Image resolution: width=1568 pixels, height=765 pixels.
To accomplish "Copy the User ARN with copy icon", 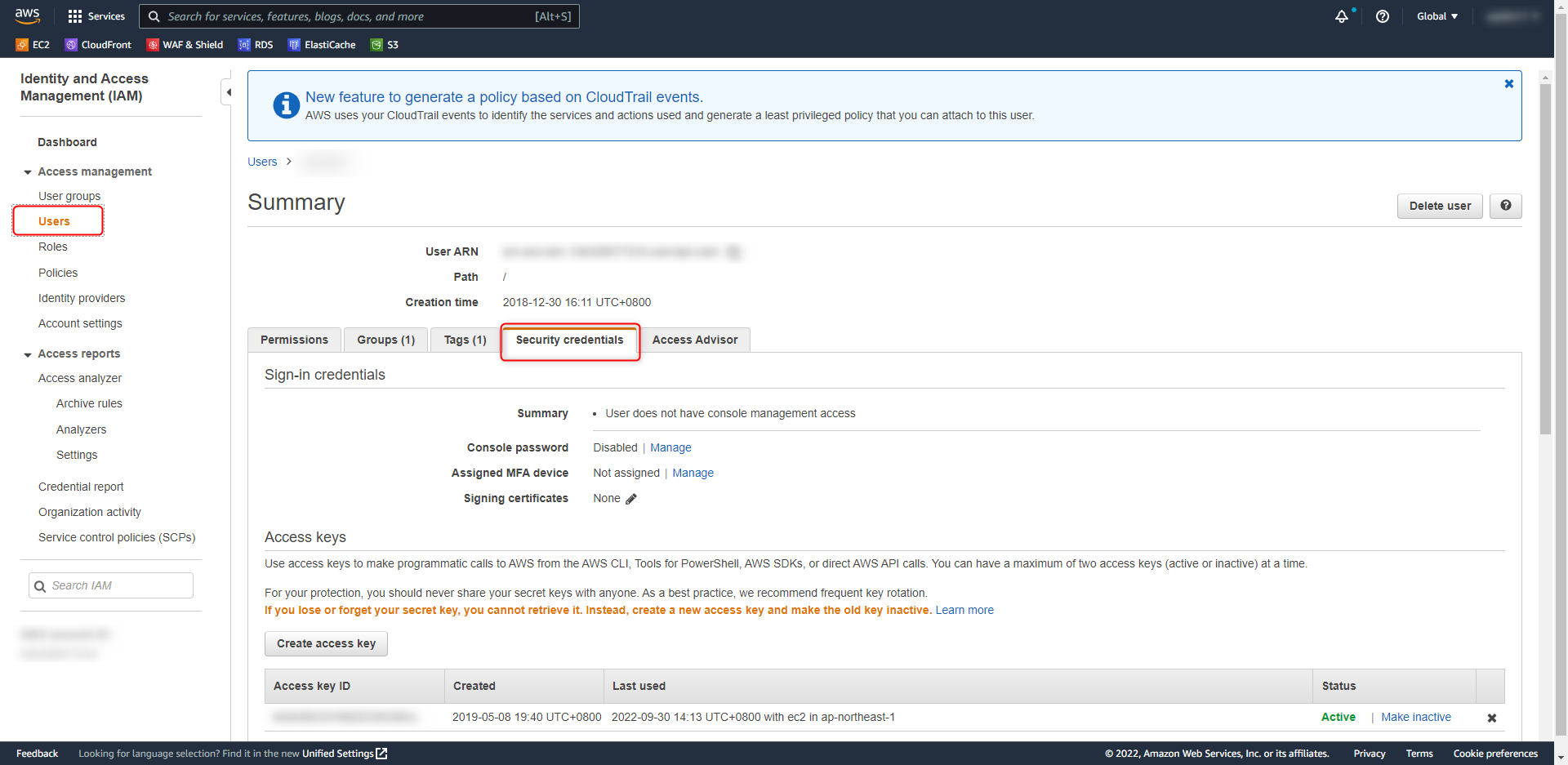I will pos(734,252).
